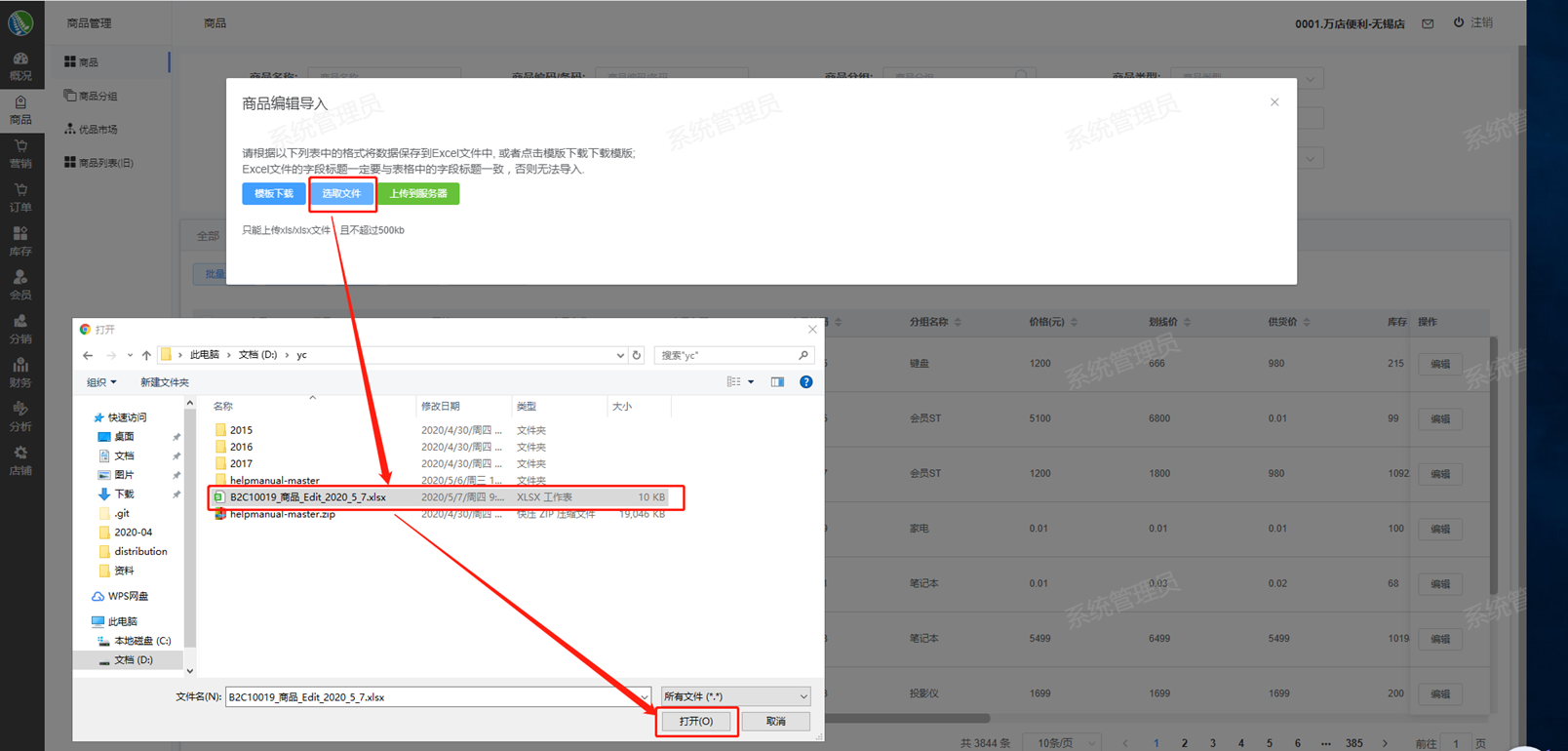Open 商品列表(旧) in the product menu

tap(98, 162)
